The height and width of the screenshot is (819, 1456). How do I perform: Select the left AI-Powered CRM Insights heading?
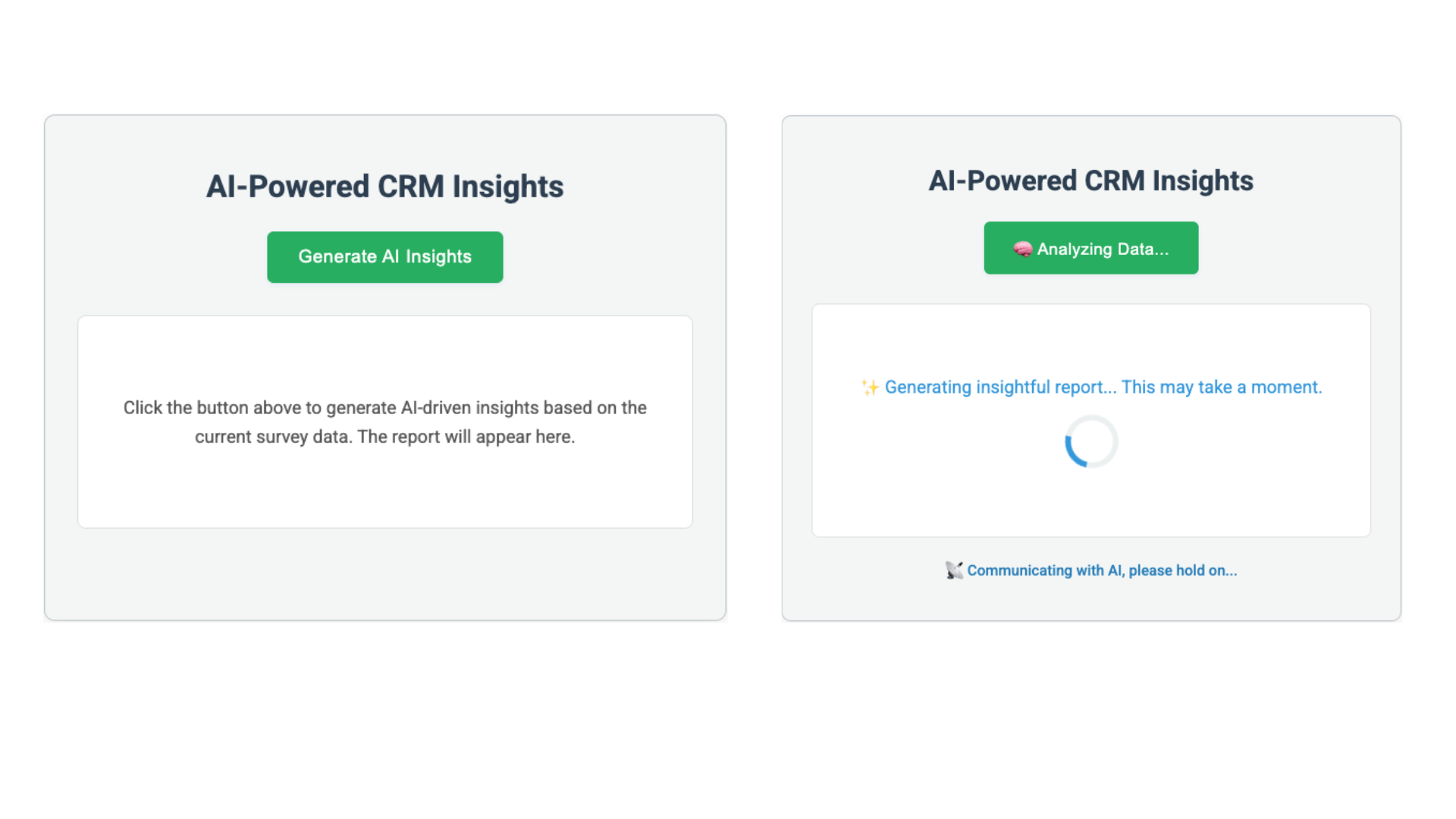point(384,186)
